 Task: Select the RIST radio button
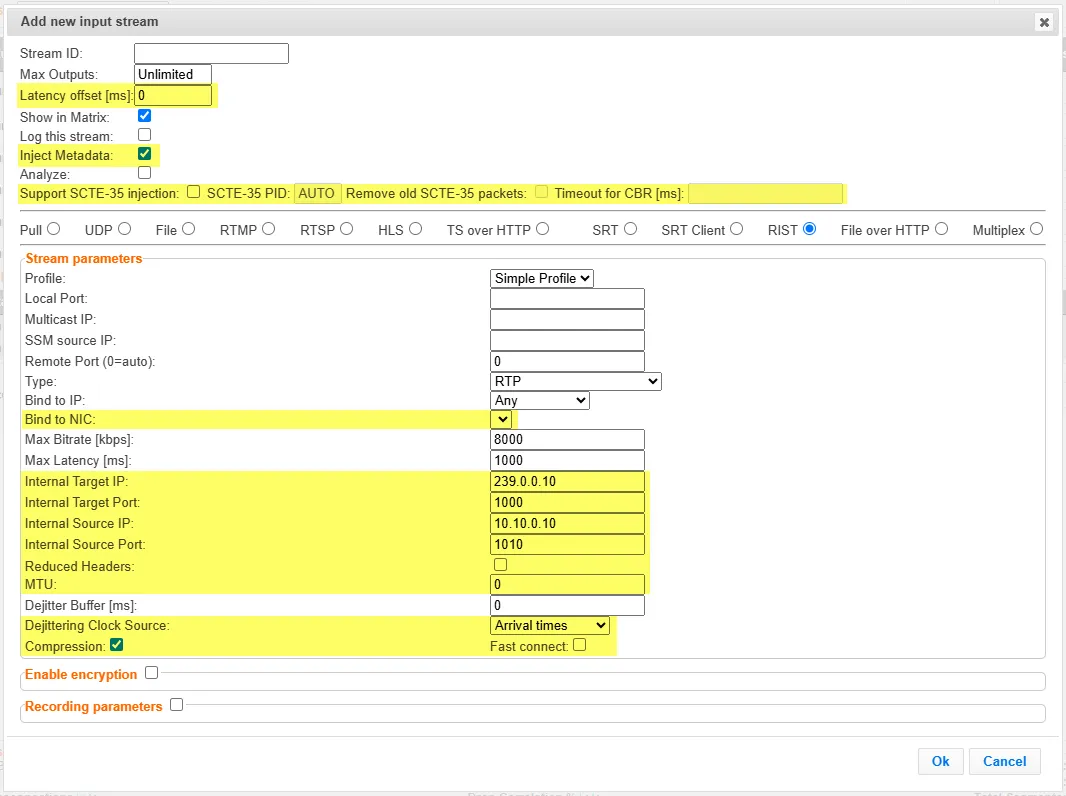click(x=809, y=229)
